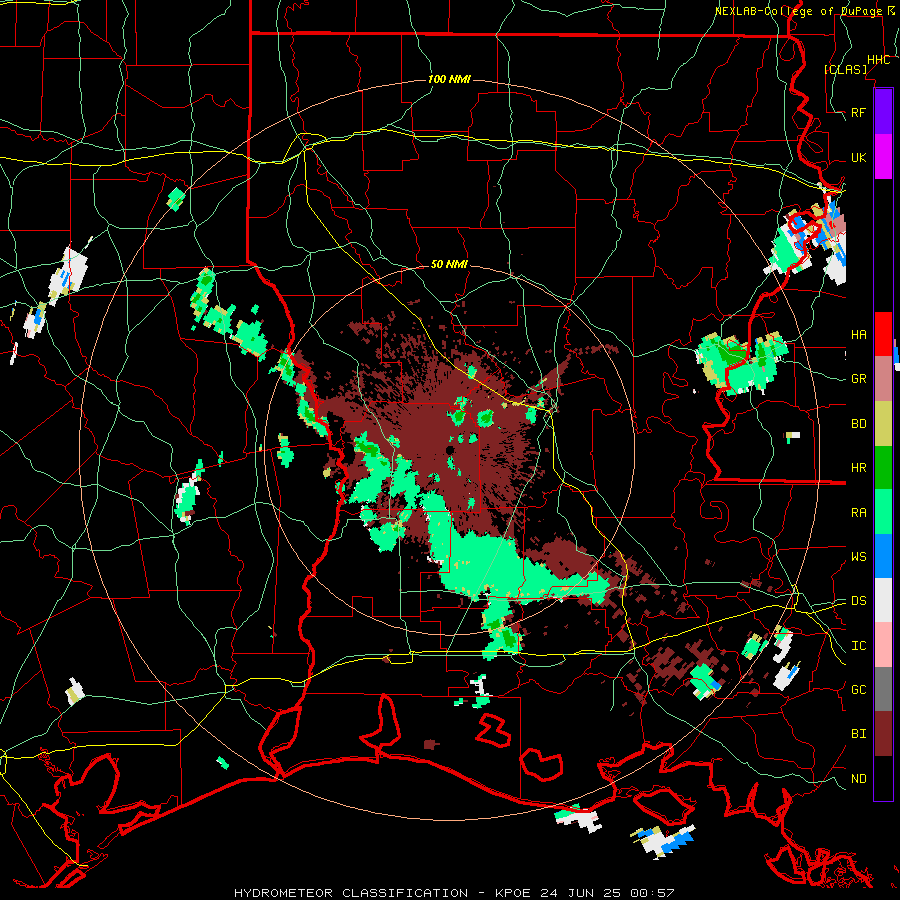Image resolution: width=900 pixels, height=900 pixels.
Task: Click the HR dark green legend swatch
Action: [883, 468]
